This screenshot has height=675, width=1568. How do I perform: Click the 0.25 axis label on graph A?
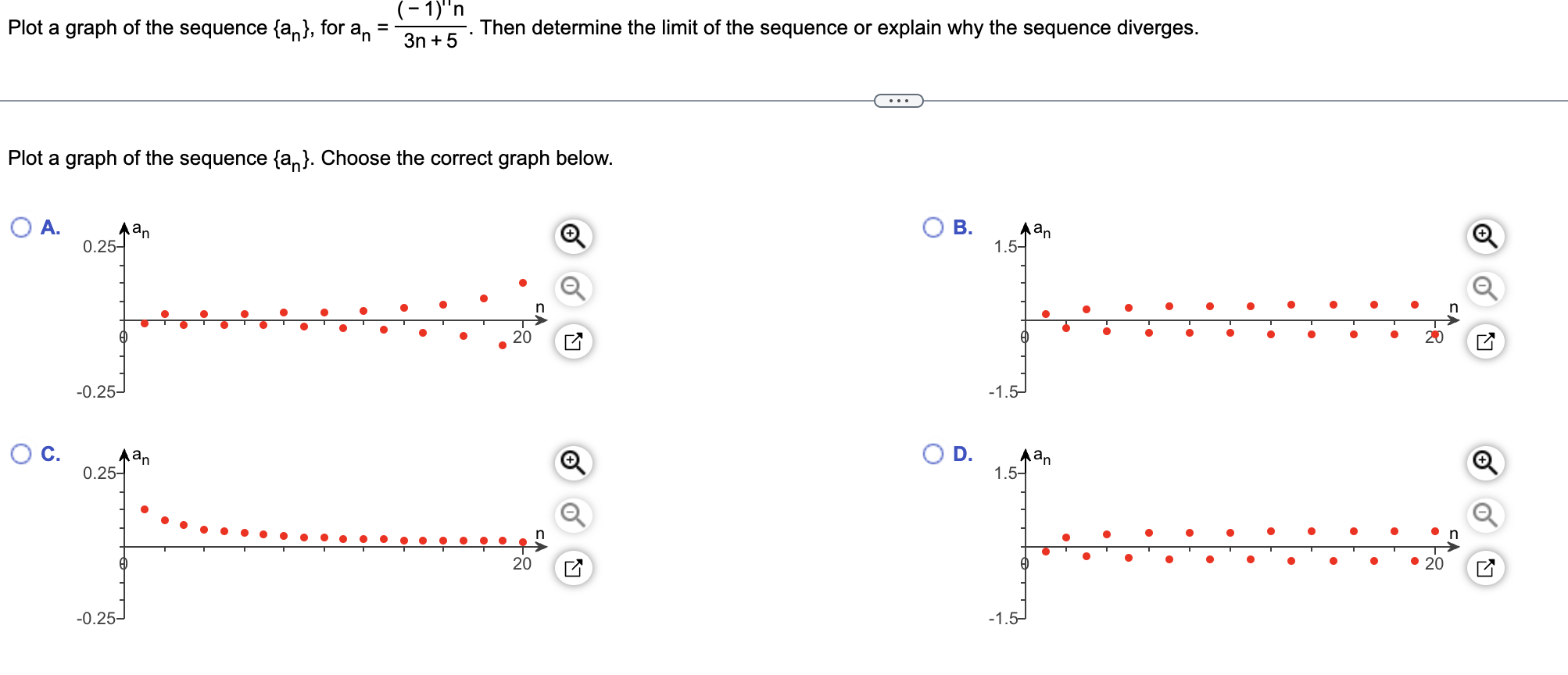tap(100, 245)
